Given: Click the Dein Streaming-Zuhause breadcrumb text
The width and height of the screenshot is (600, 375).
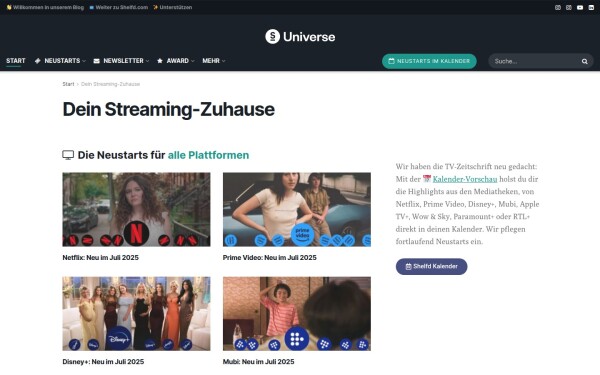Looking at the screenshot, I should pos(111,84).
